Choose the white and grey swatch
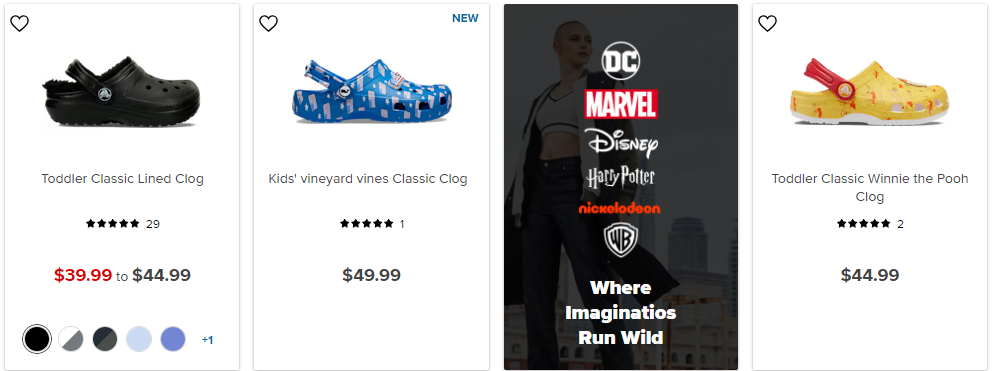The height and width of the screenshot is (371, 995). pyautogui.click(x=71, y=339)
